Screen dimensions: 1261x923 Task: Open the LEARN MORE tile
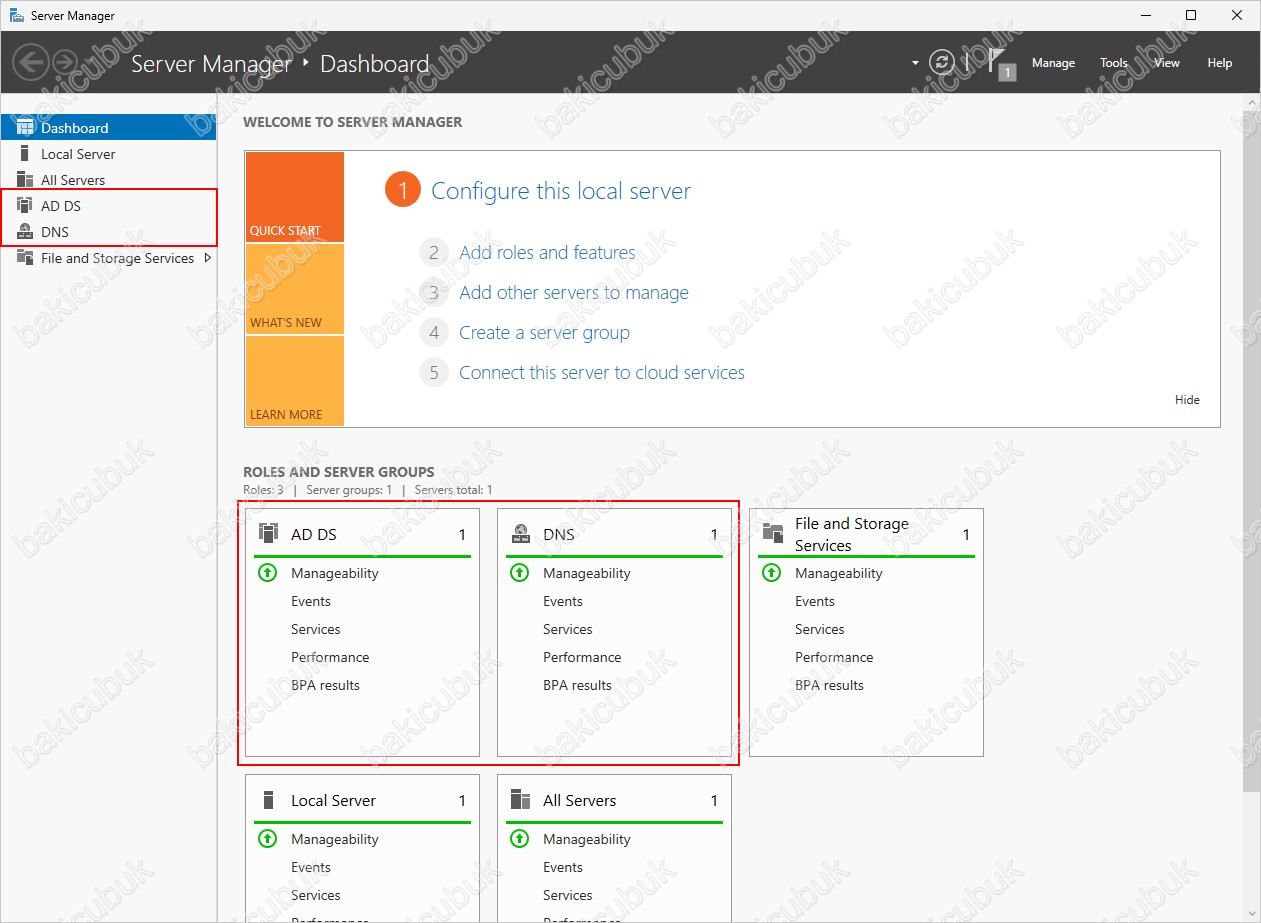click(294, 381)
